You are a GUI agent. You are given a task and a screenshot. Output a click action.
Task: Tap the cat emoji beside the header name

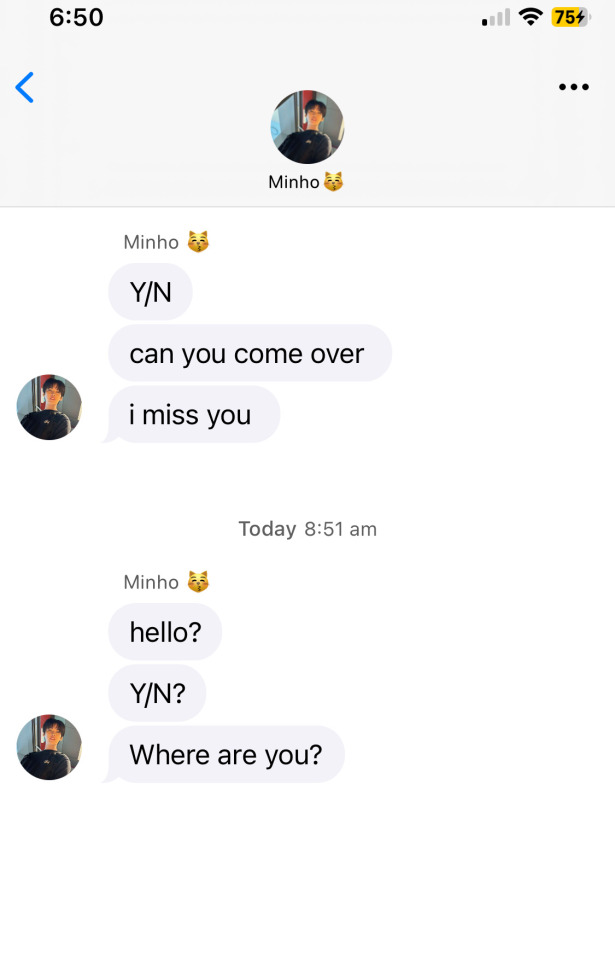tap(333, 182)
